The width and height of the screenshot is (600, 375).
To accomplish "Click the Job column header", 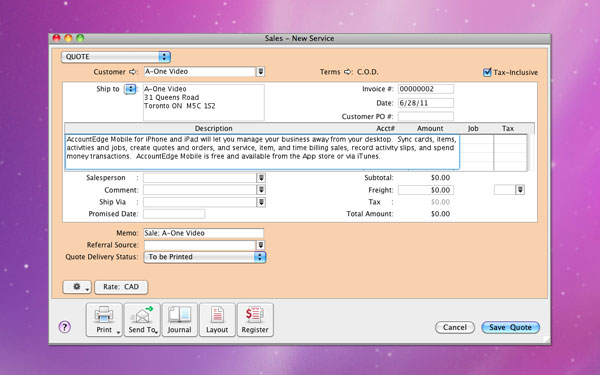I will (x=473, y=129).
